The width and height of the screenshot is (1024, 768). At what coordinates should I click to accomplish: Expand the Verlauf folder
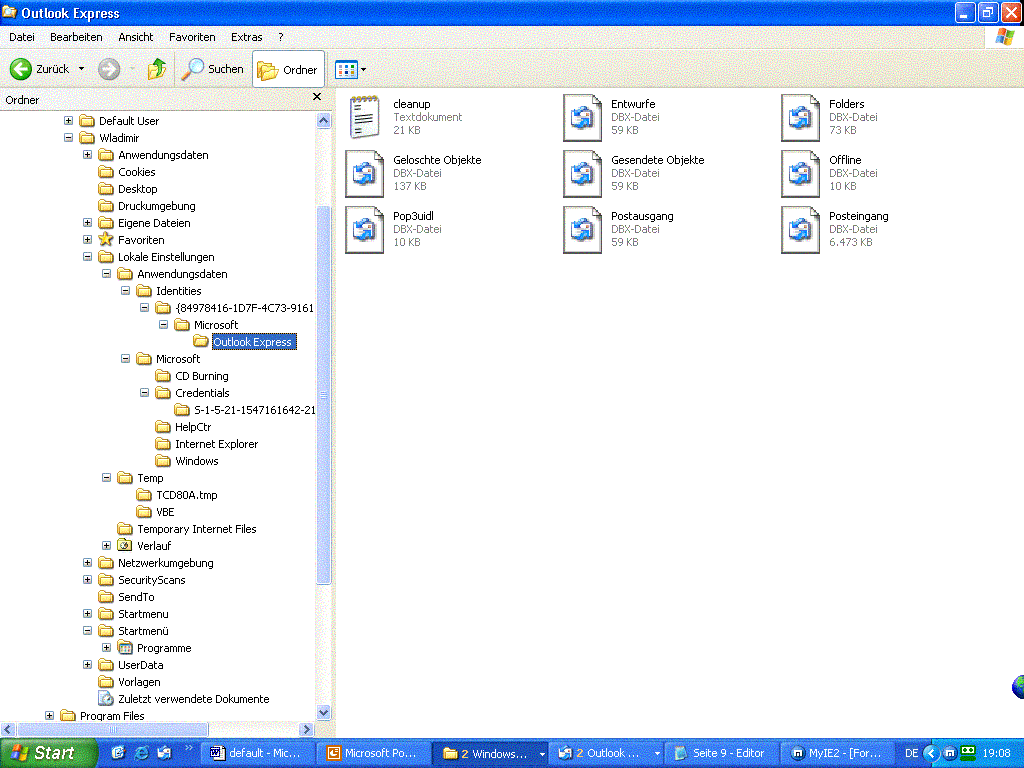click(106, 545)
